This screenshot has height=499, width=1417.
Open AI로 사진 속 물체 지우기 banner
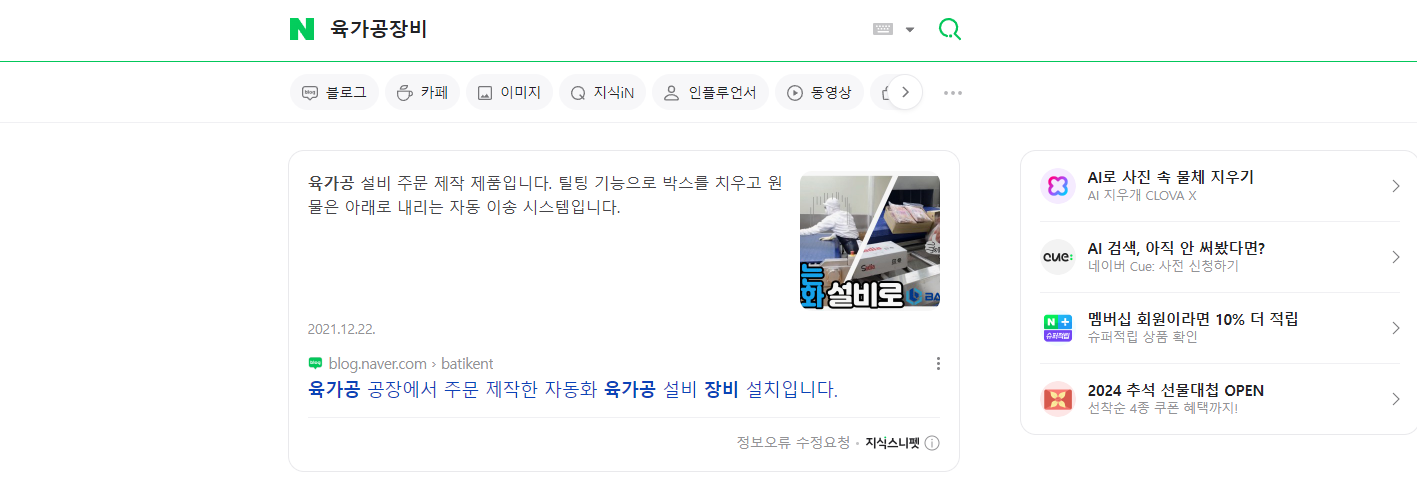click(1220, 186)
